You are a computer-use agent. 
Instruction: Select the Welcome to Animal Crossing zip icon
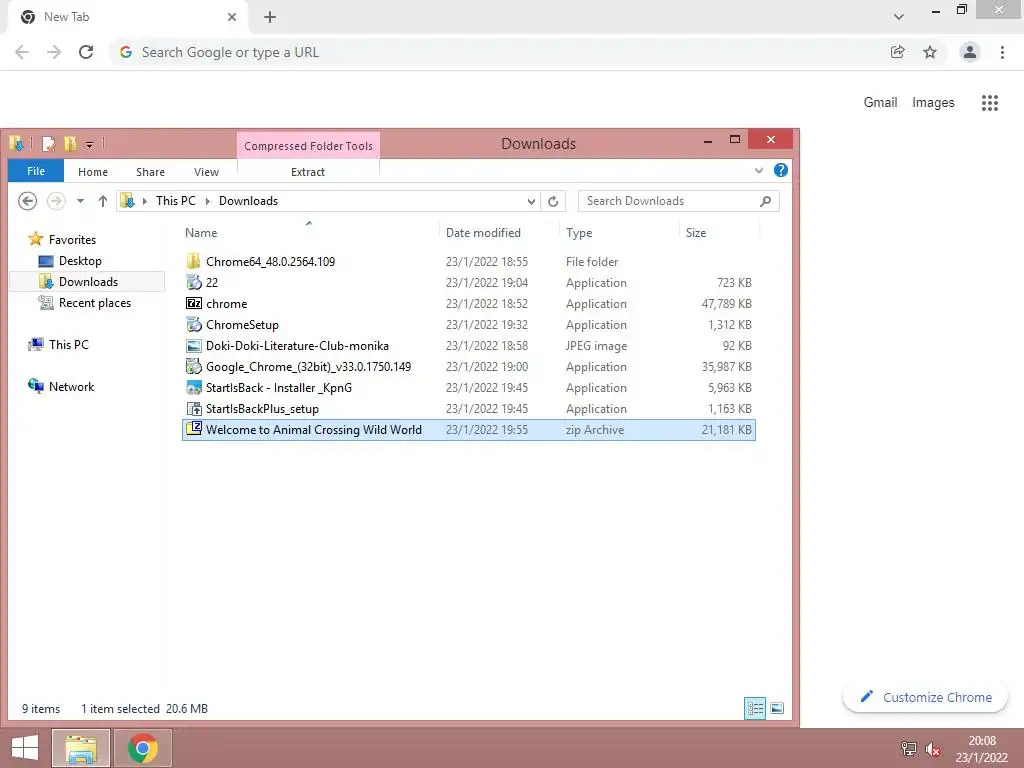tap(193, 429)
